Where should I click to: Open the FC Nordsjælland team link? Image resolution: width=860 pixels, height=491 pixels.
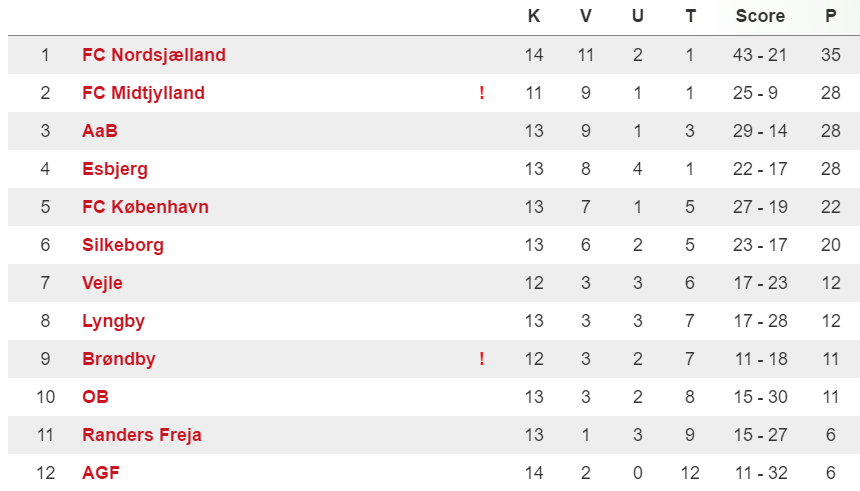coord(154,55)
